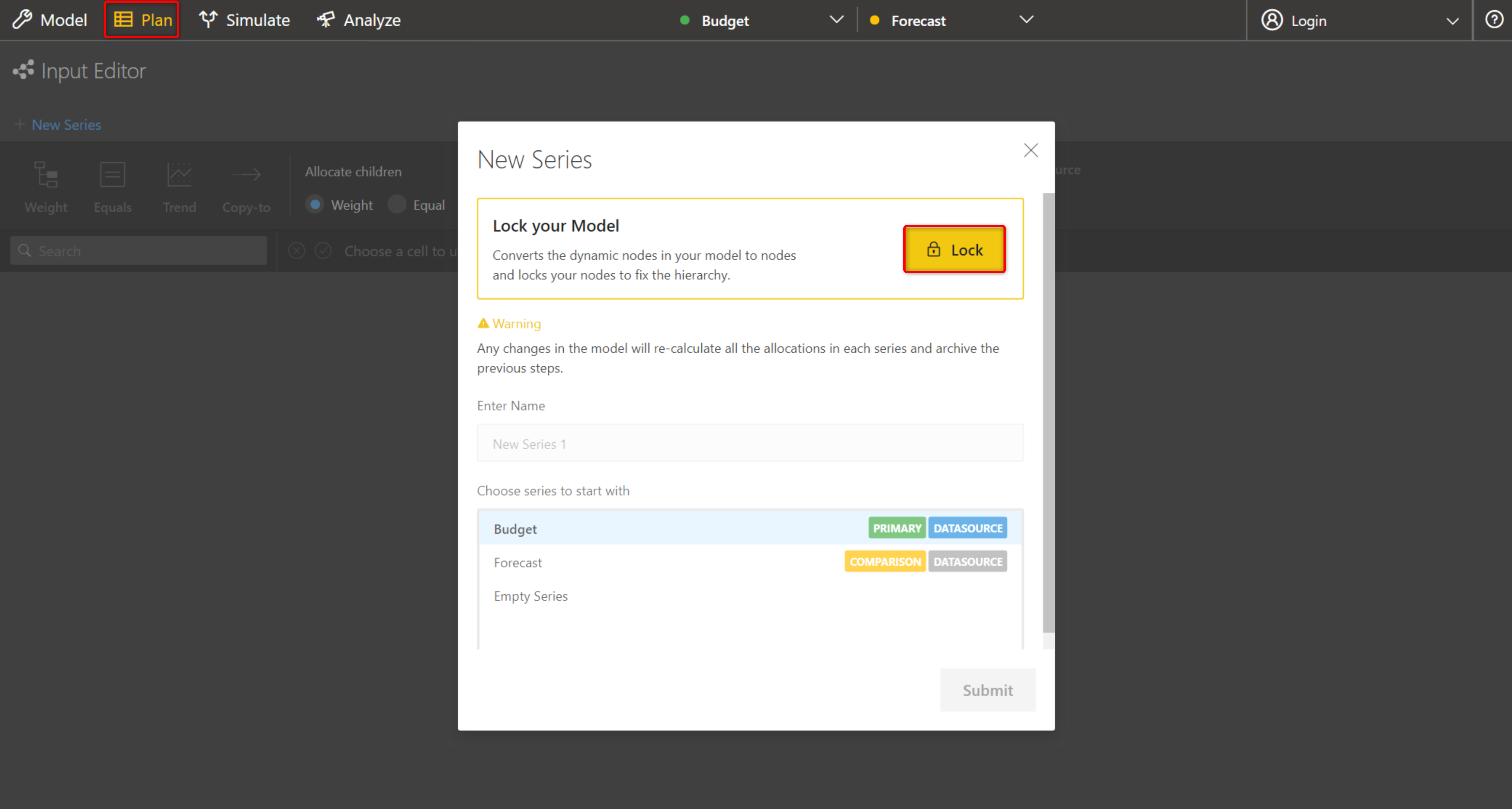This screenshot has width=1512, height=809.
Task: Open the Simulate tab
Action: coord(244,20)
